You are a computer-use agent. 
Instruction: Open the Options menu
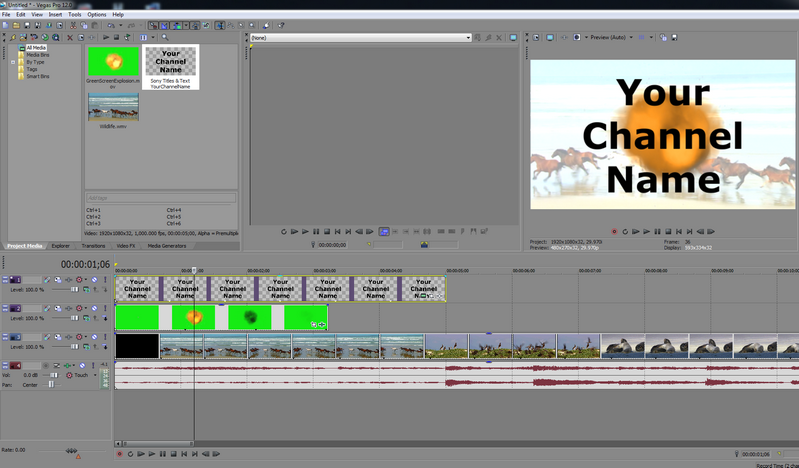pos(97,14)
